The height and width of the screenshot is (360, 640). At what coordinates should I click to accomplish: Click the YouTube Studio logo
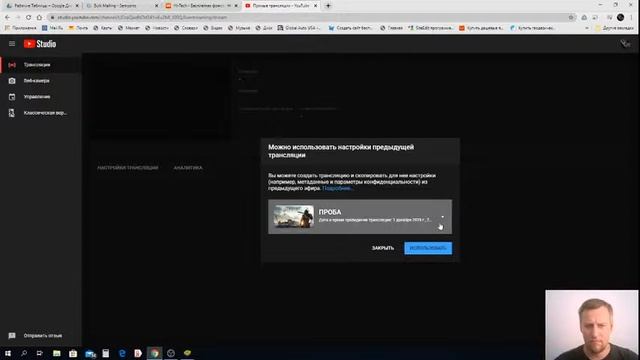(x=40, y=44)
